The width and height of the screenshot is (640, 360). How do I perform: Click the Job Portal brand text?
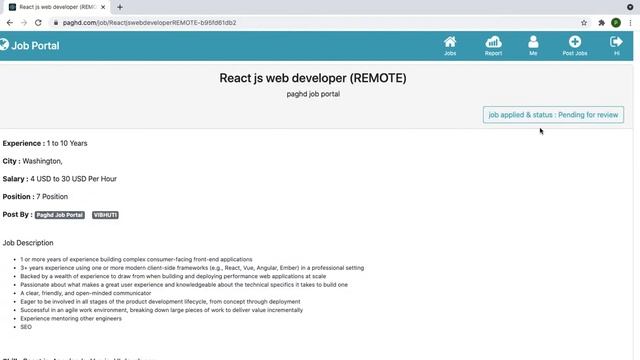click(x=35, y=46)
